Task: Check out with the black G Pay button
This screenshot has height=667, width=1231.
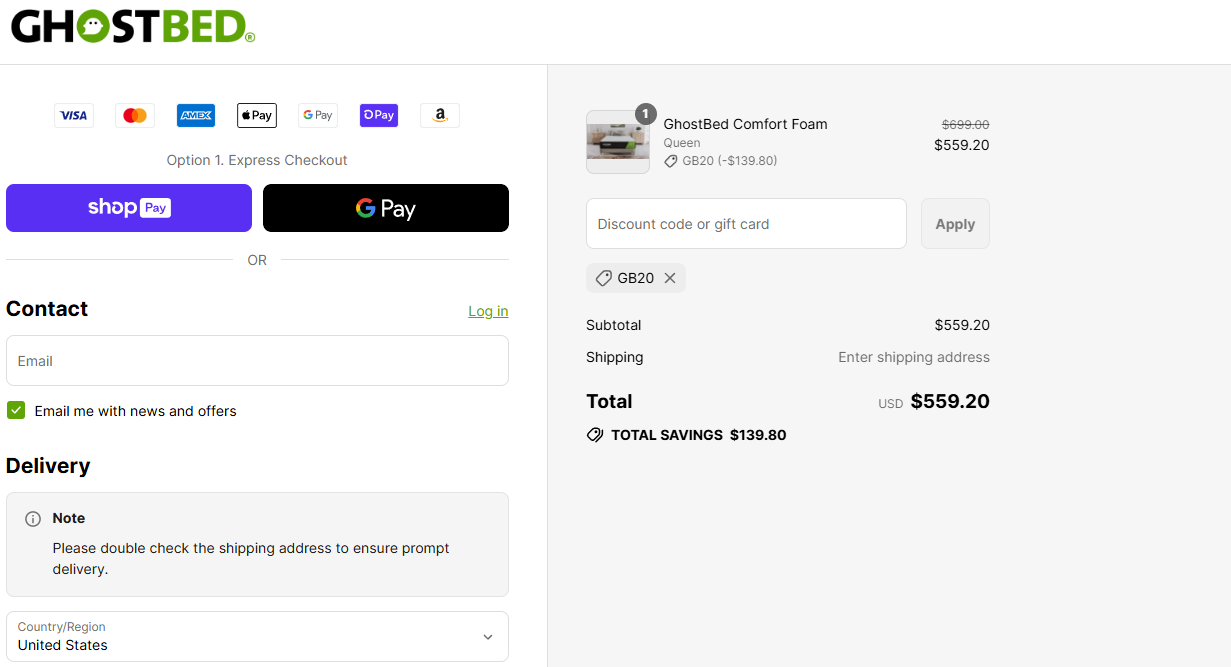Action: point(386,208)
